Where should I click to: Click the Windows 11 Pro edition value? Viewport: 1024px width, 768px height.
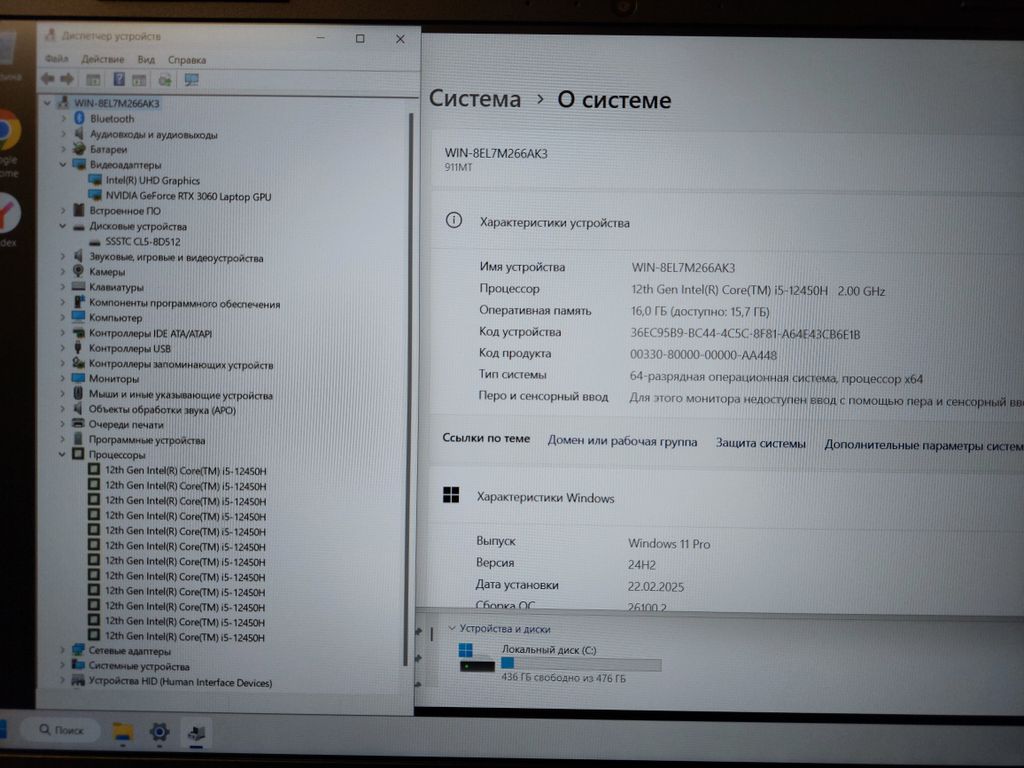point(669,543)
